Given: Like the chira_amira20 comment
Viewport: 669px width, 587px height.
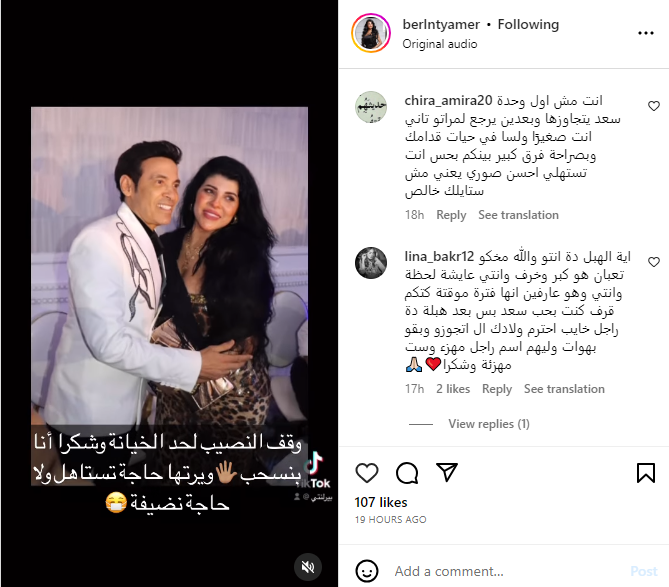Looking at the screenshot, I should [x=654, y=106].
